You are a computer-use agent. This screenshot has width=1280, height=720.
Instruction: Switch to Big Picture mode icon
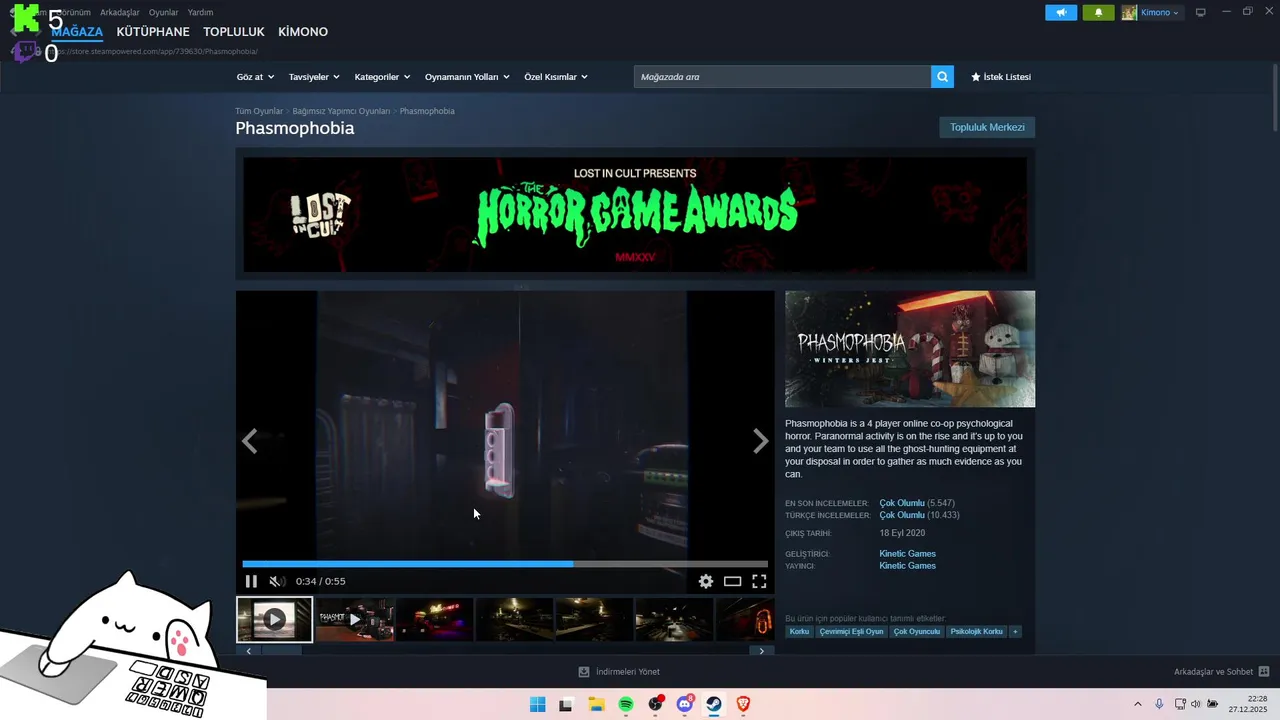(1201, 12)
